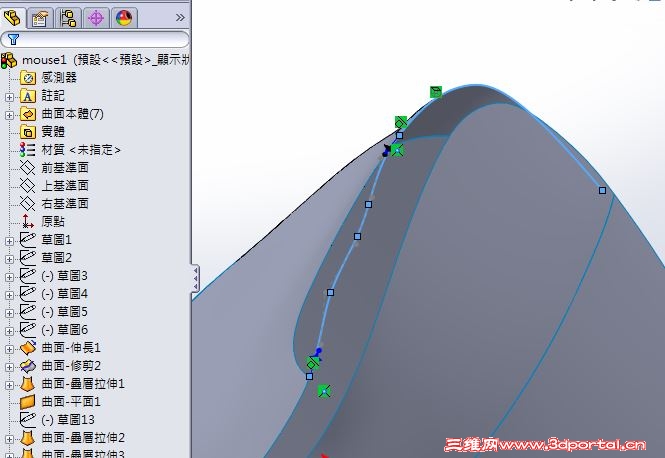Select the (-) 草圖13 label
The height and width of the screenshot is (458, 665).
[68, 419]
